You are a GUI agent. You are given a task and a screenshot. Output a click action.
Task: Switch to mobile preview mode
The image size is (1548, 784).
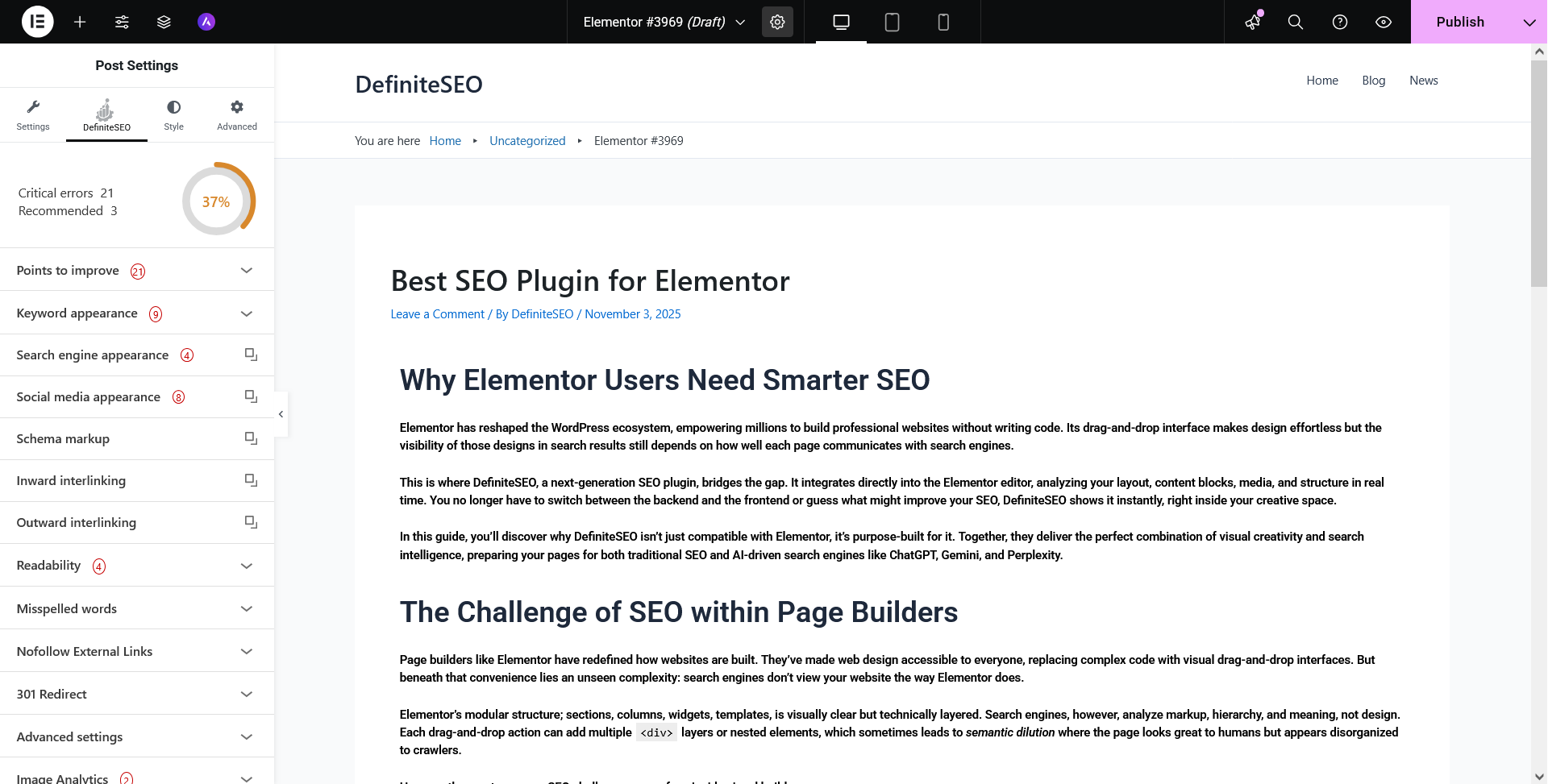943,22
